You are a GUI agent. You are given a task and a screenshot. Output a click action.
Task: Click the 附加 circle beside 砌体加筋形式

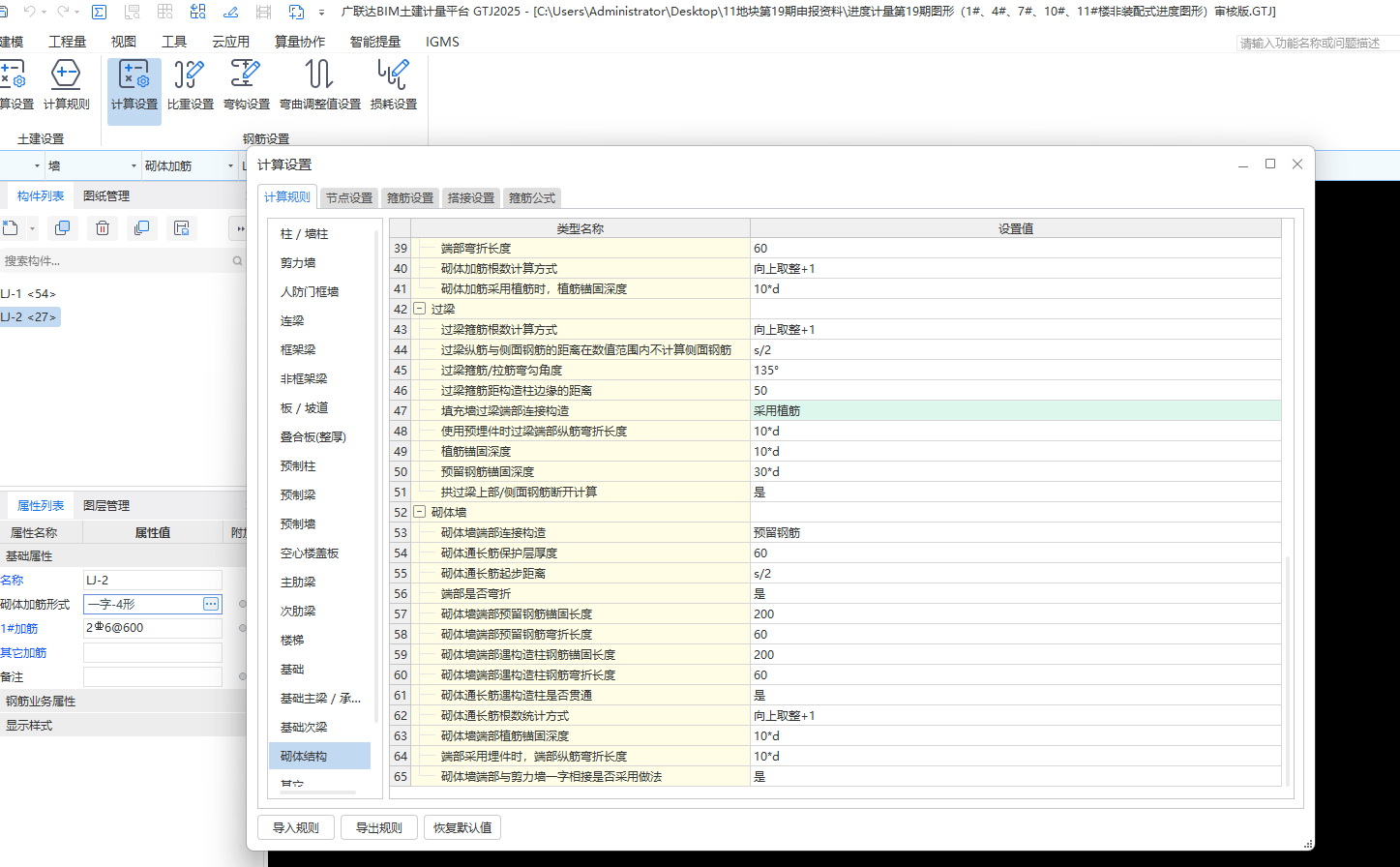243,605
